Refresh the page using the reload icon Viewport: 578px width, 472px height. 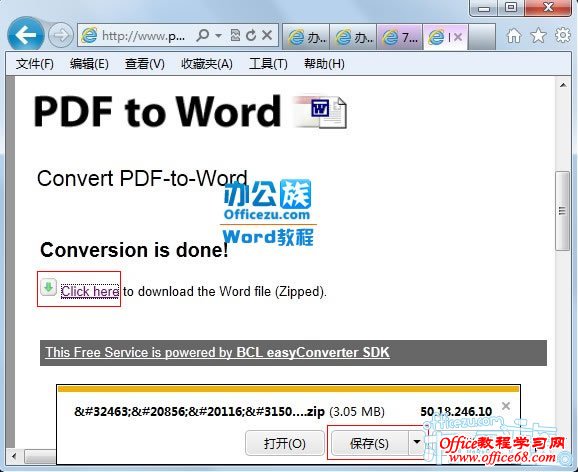click(251, 35)
